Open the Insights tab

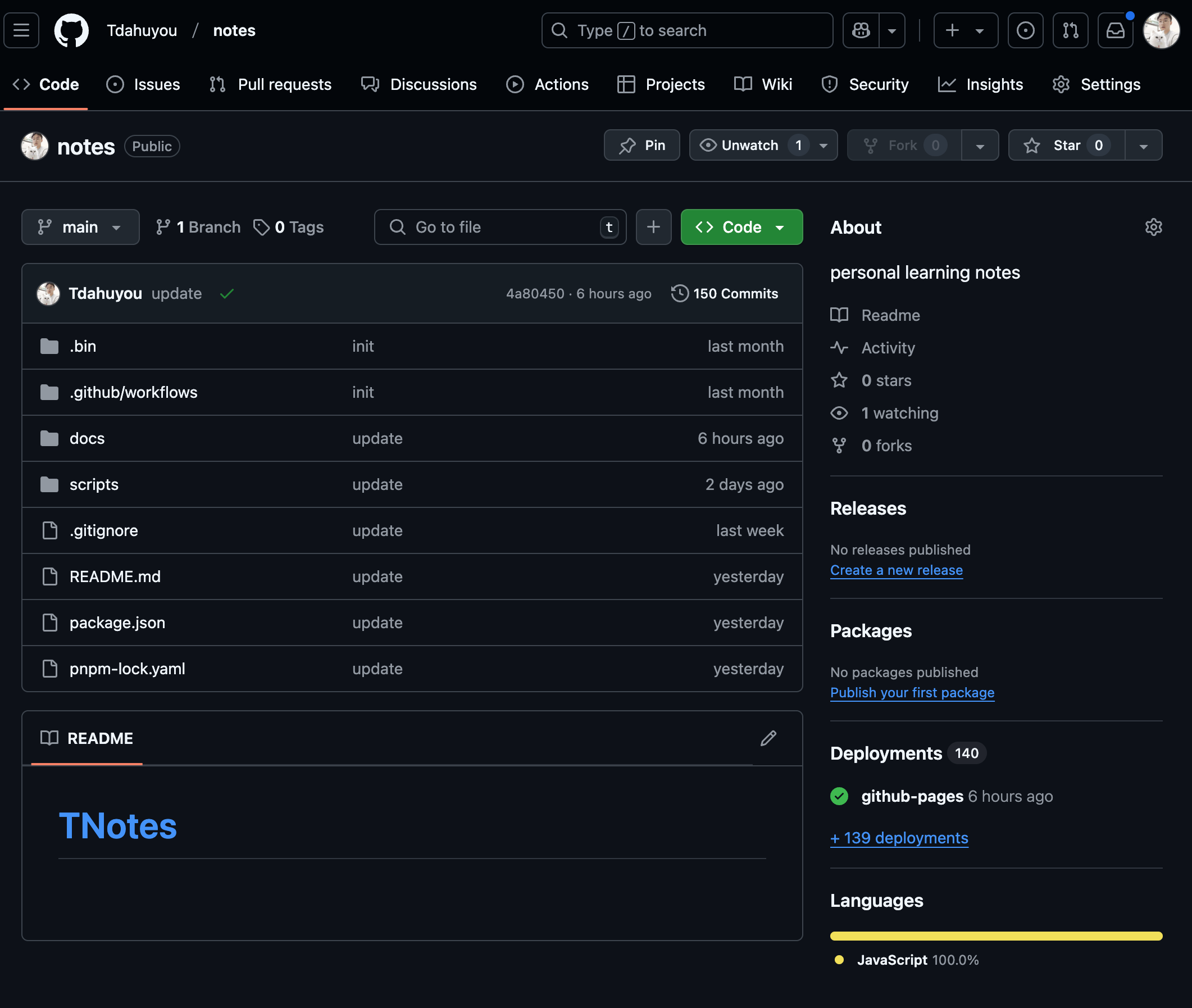[x=981, y=85]
